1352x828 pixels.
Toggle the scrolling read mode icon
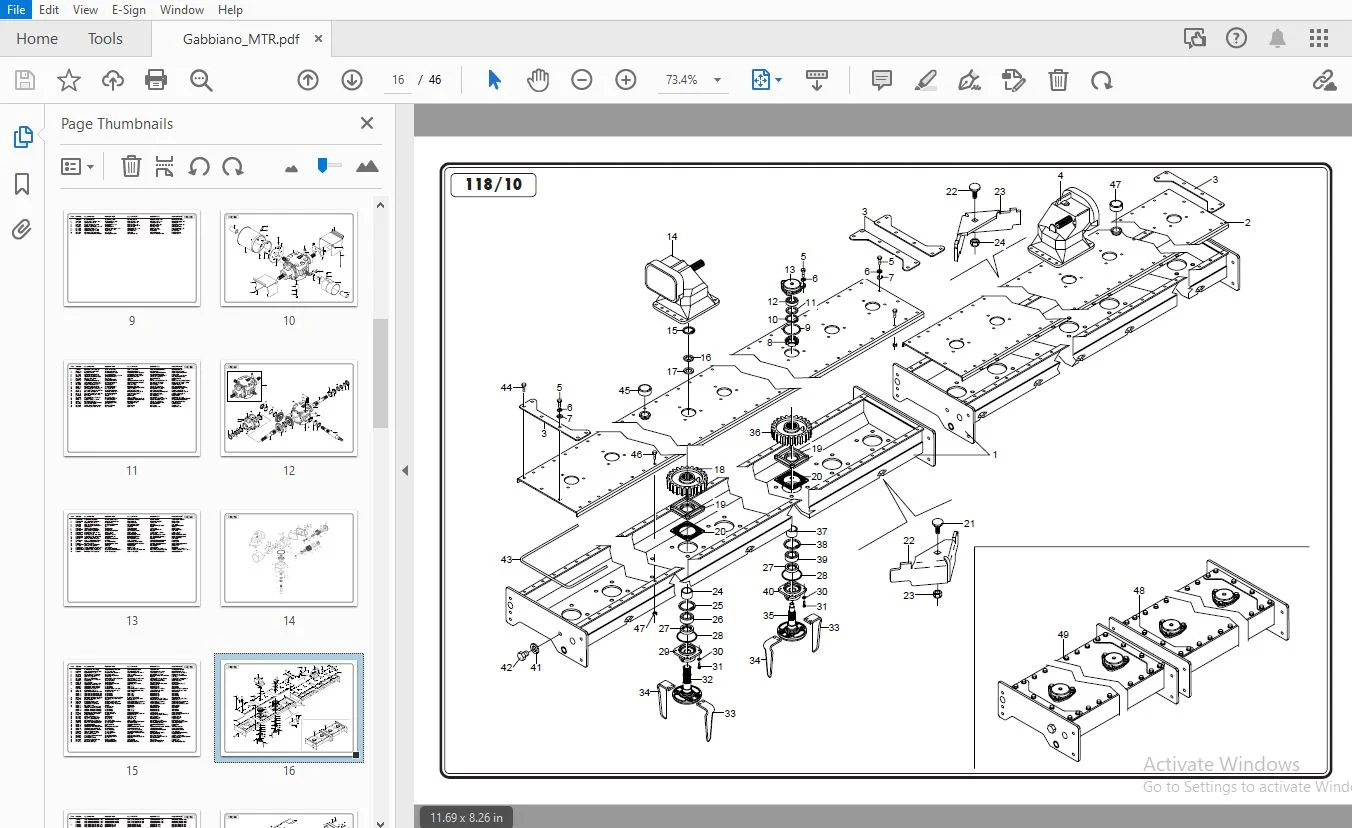coord(817,80)
